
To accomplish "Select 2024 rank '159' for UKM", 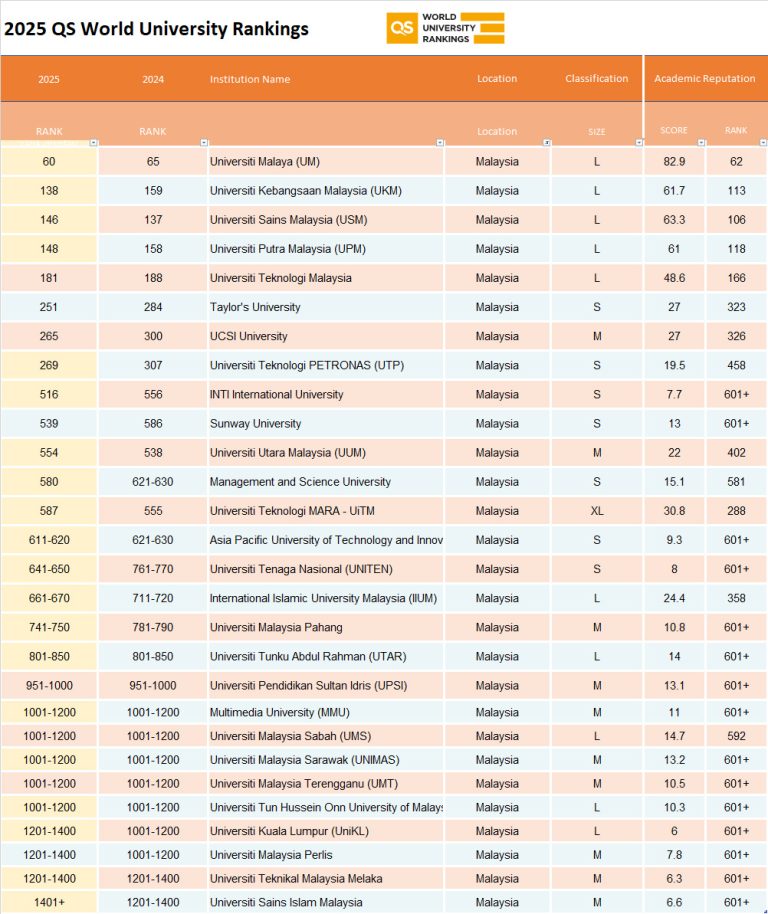I will coord(153,191).
